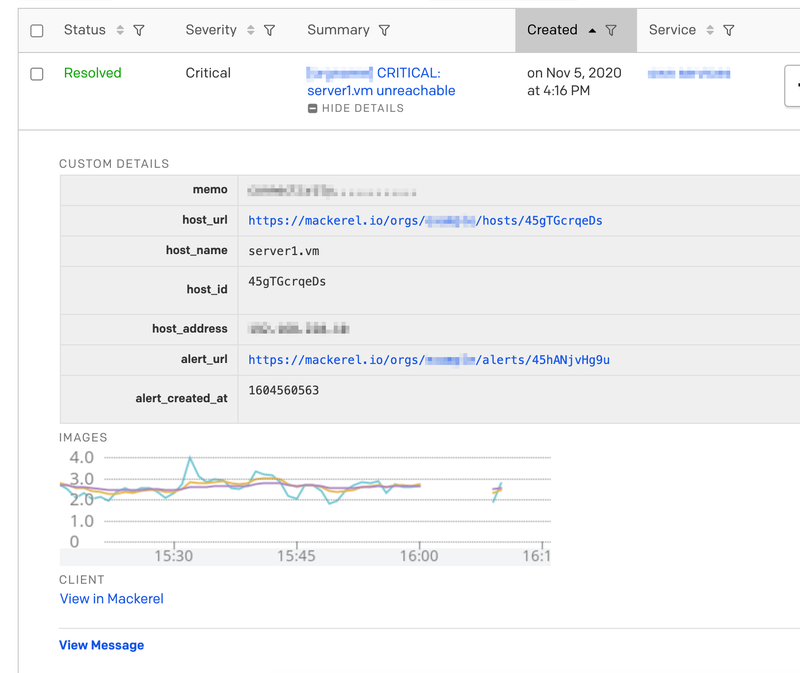The height and width of the screenshot is (673, 800).
Task: Click the Created column header label
Action: tap(552, 30)
